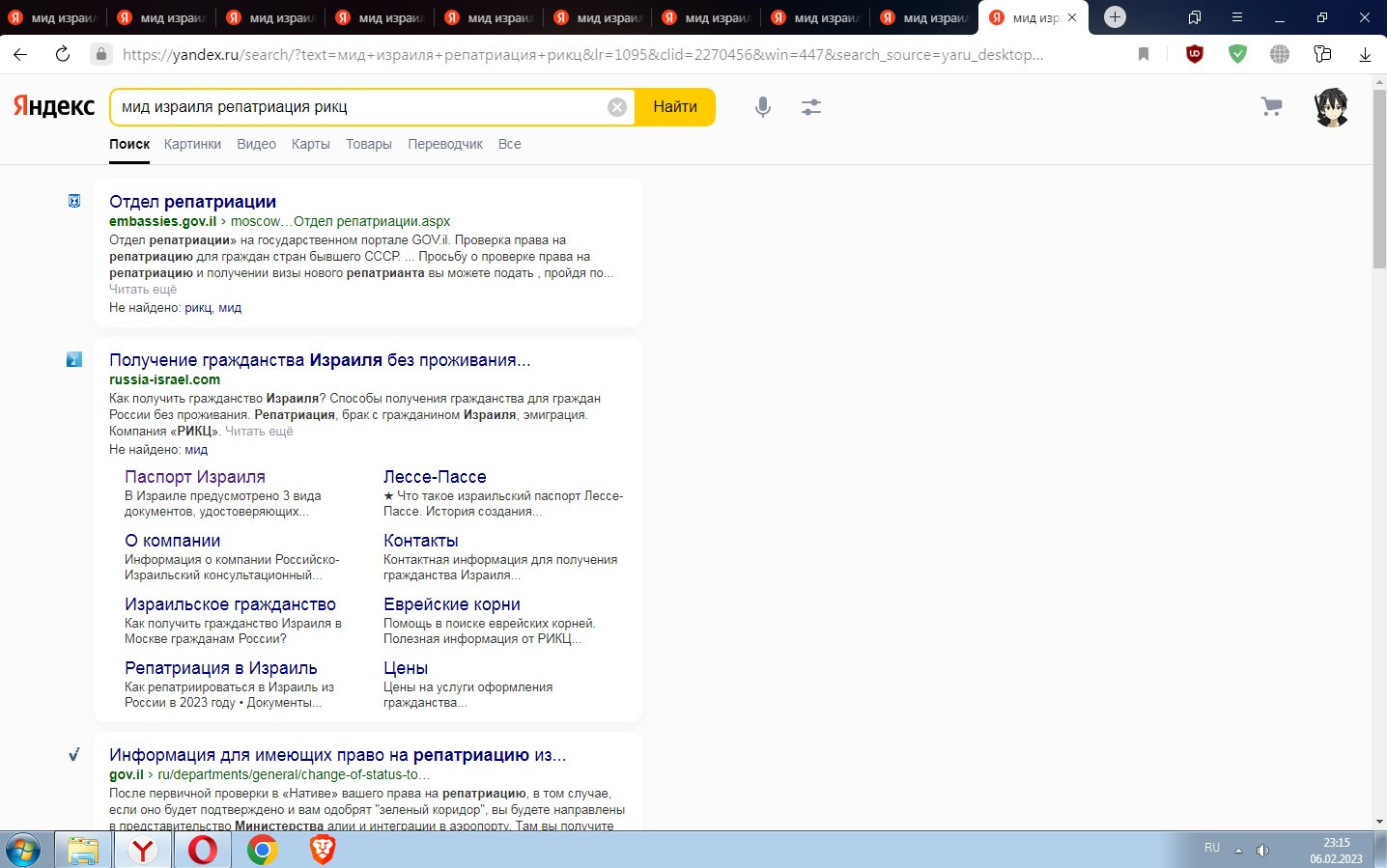This screenshot has width=1387, height=868.
Task: Launch Opera from the taskbar
Action: pyautogui.click(x=203, y=851)
